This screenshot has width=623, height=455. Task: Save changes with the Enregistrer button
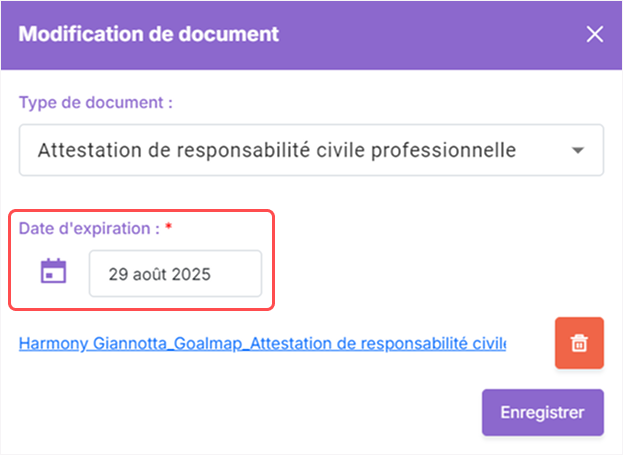point(543,412)
